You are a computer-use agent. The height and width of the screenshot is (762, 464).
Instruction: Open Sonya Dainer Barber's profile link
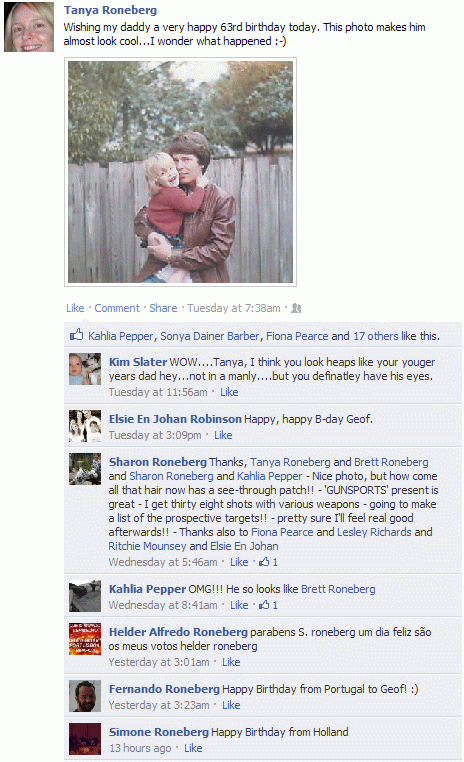coord(210,336)
